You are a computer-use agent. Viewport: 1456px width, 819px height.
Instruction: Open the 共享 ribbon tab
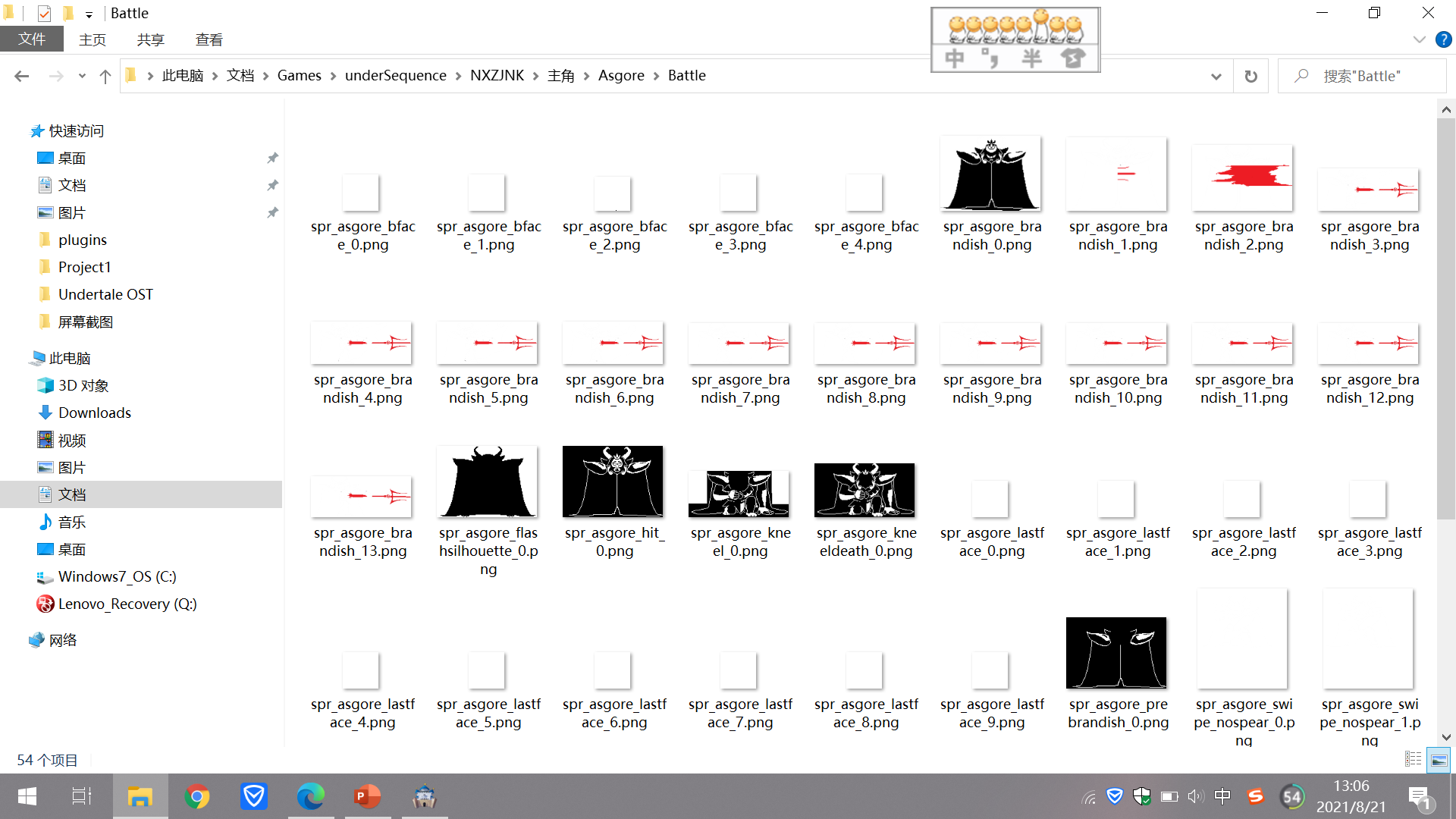(x=150, y=39)
